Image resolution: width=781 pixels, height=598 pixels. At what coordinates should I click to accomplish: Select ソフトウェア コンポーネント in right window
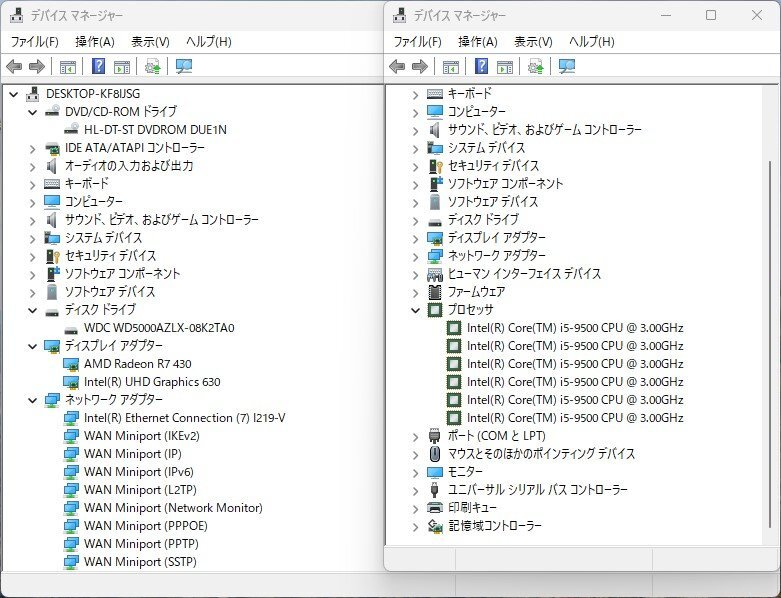505,184
